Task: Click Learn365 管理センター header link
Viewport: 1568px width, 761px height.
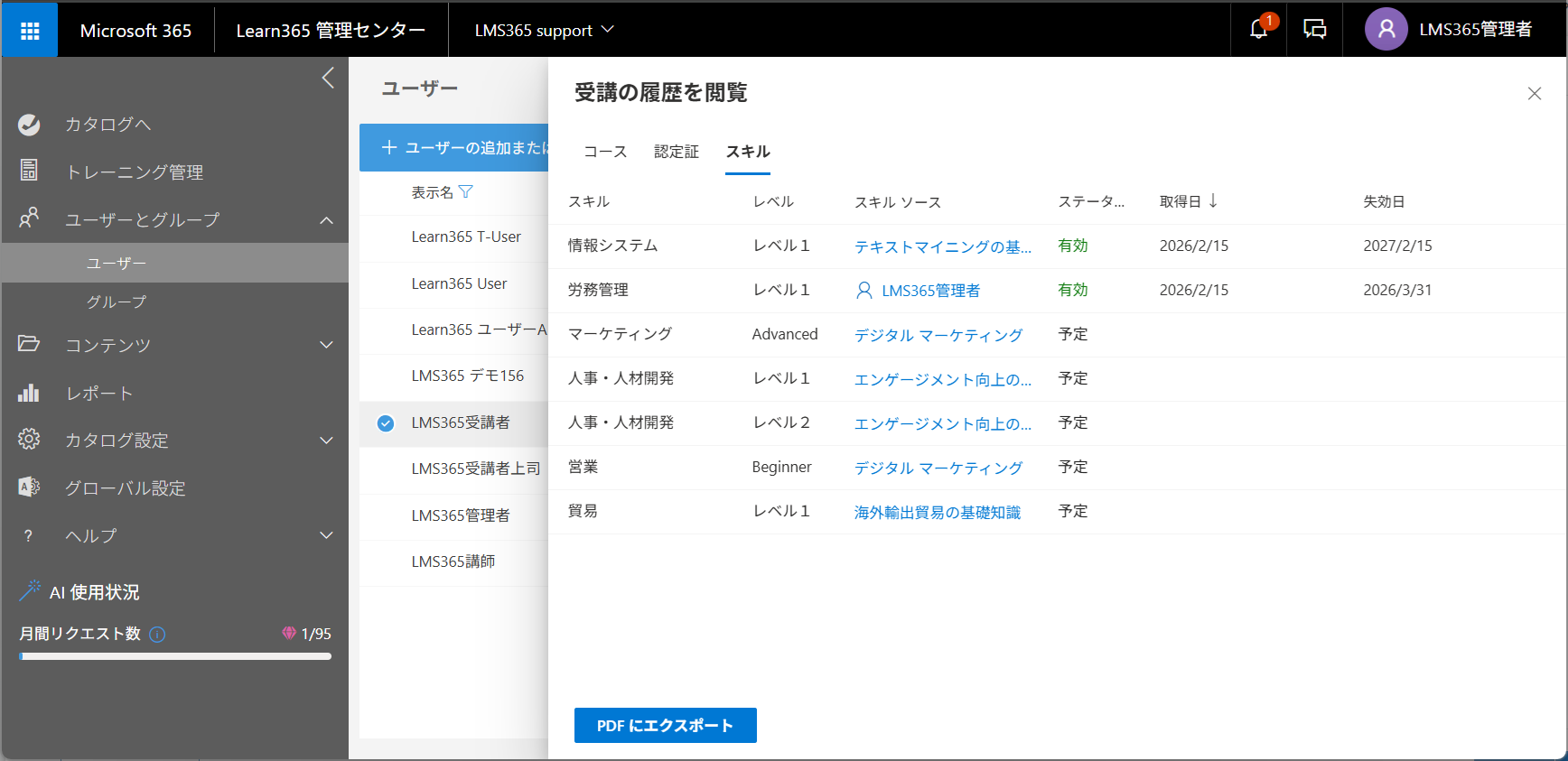Action: (331, 30)
